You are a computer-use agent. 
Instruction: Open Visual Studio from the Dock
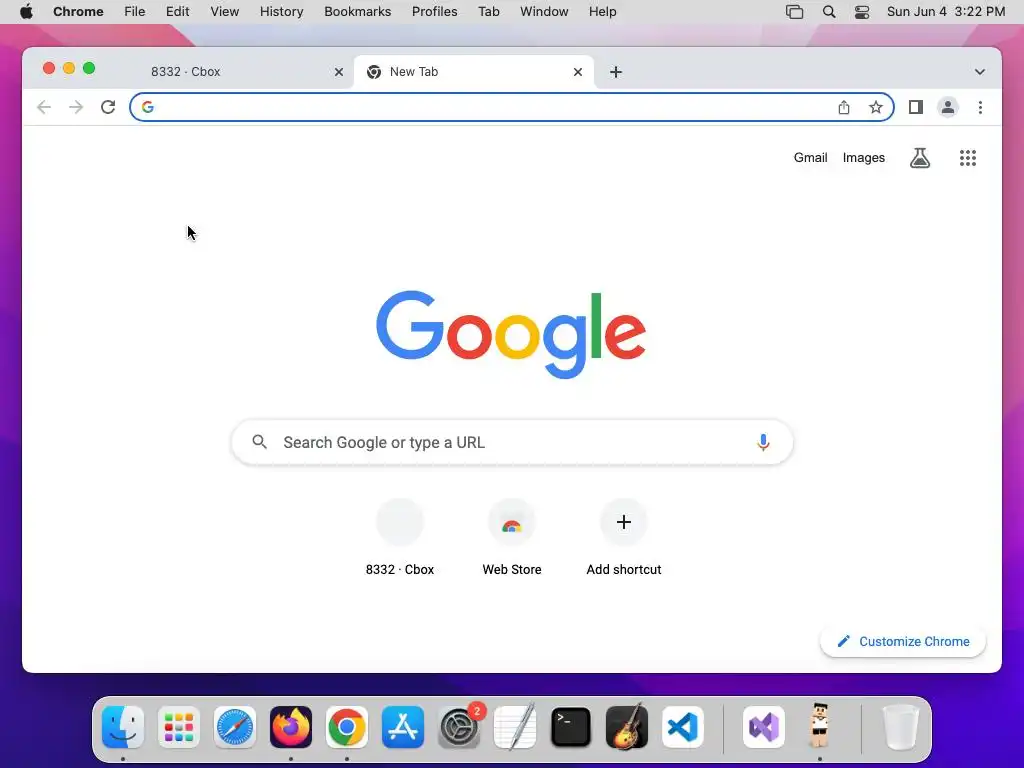pos(763,726)
